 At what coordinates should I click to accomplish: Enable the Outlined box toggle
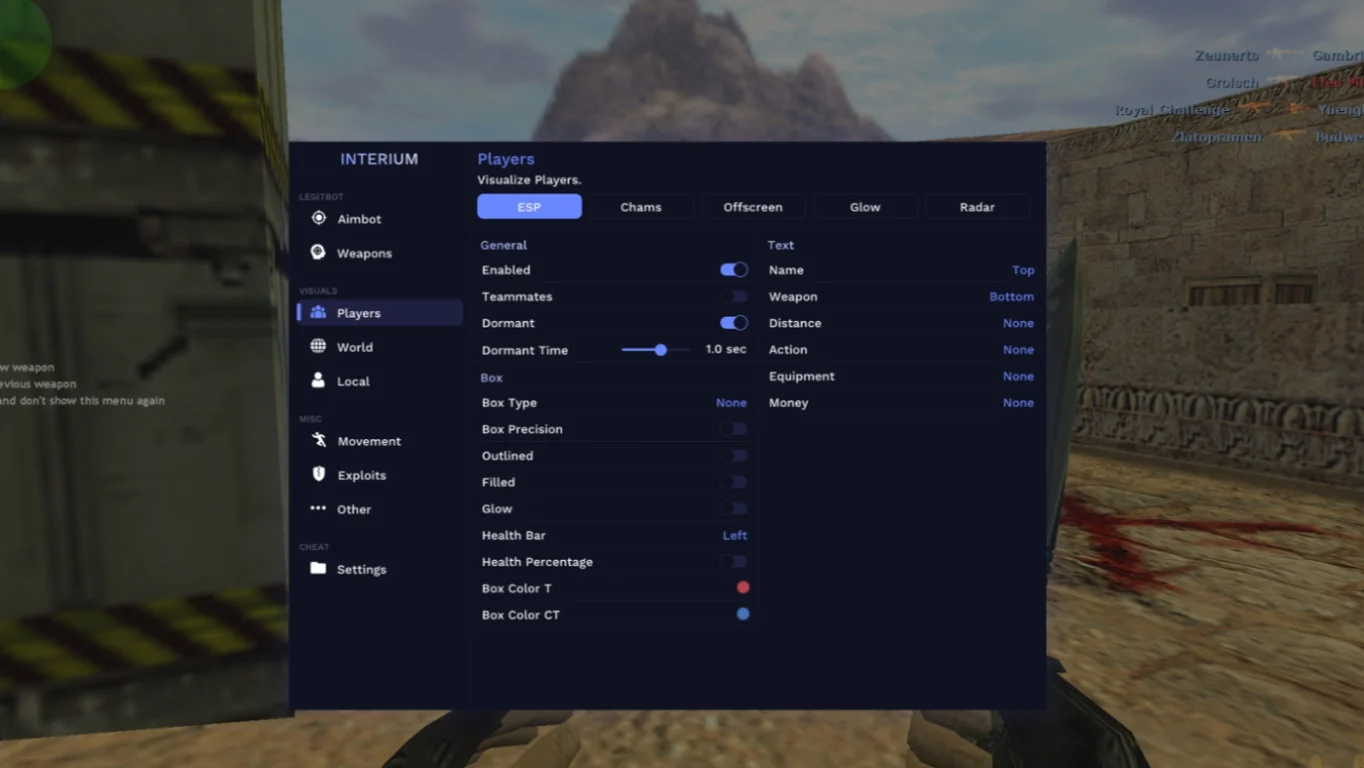click(x=734, y=455)
